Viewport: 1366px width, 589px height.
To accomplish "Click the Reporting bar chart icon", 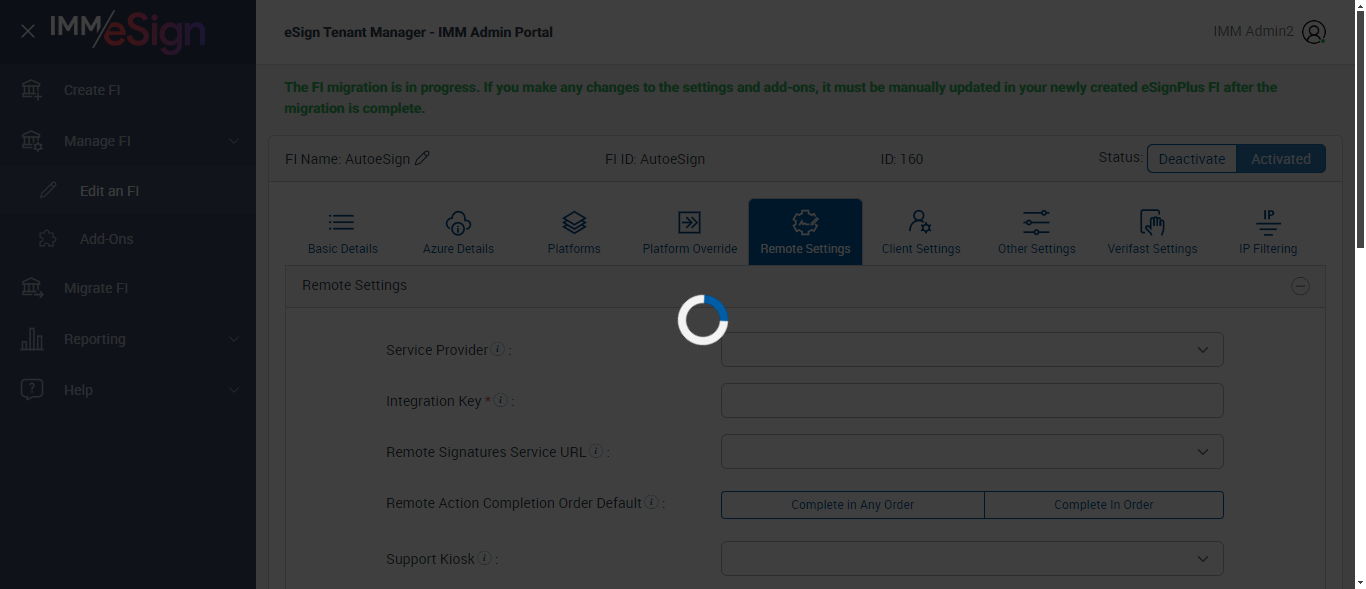I will [x=32, y=339].
